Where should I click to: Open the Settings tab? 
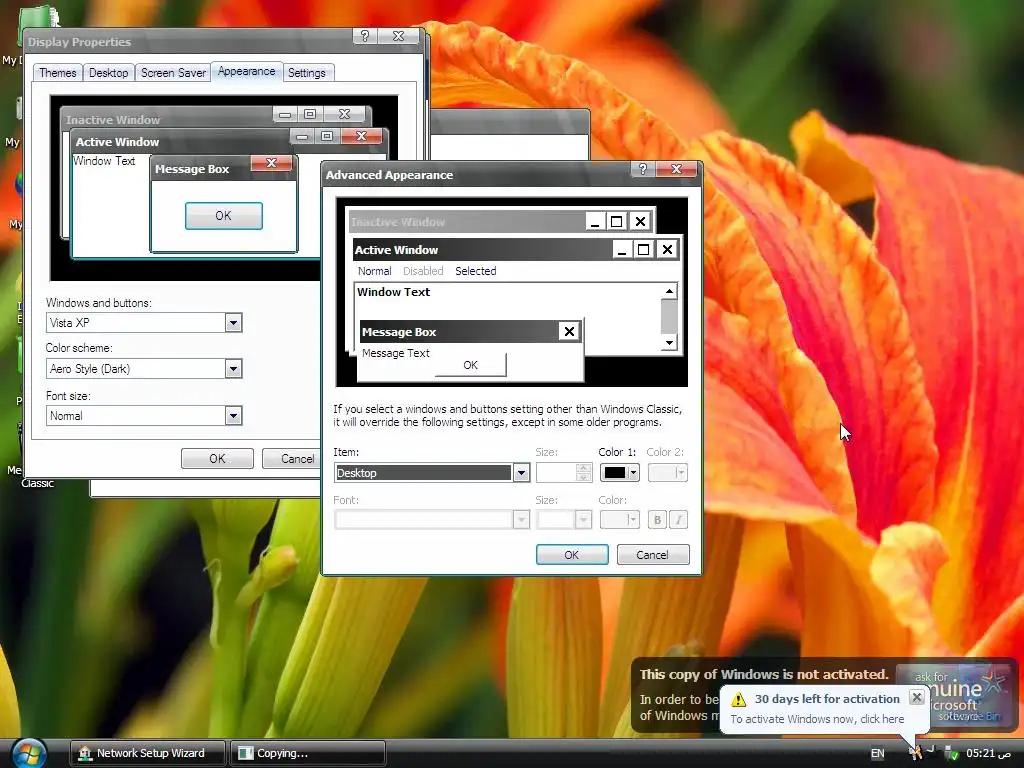(306, 72)
